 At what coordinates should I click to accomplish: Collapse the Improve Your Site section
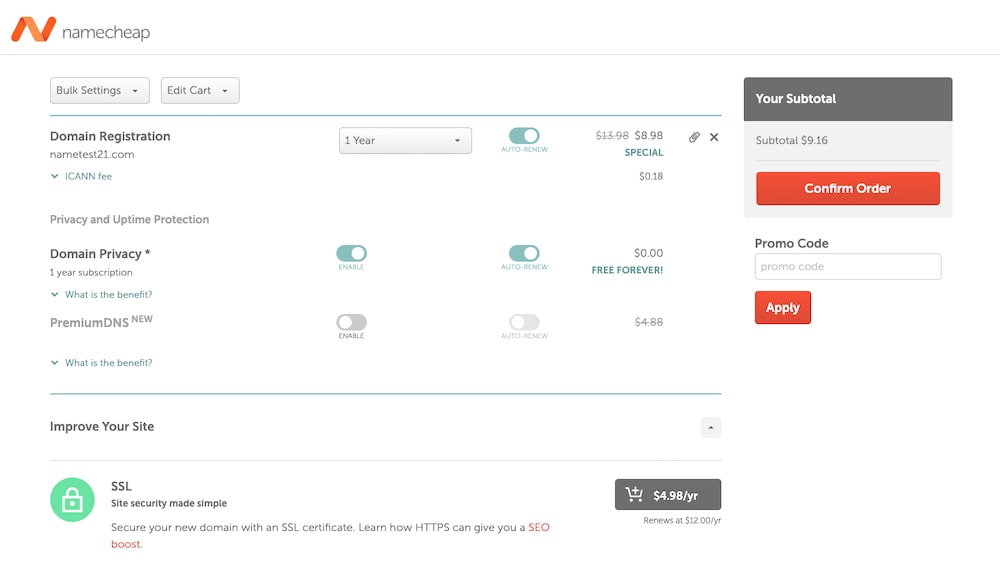coord(710,427)
